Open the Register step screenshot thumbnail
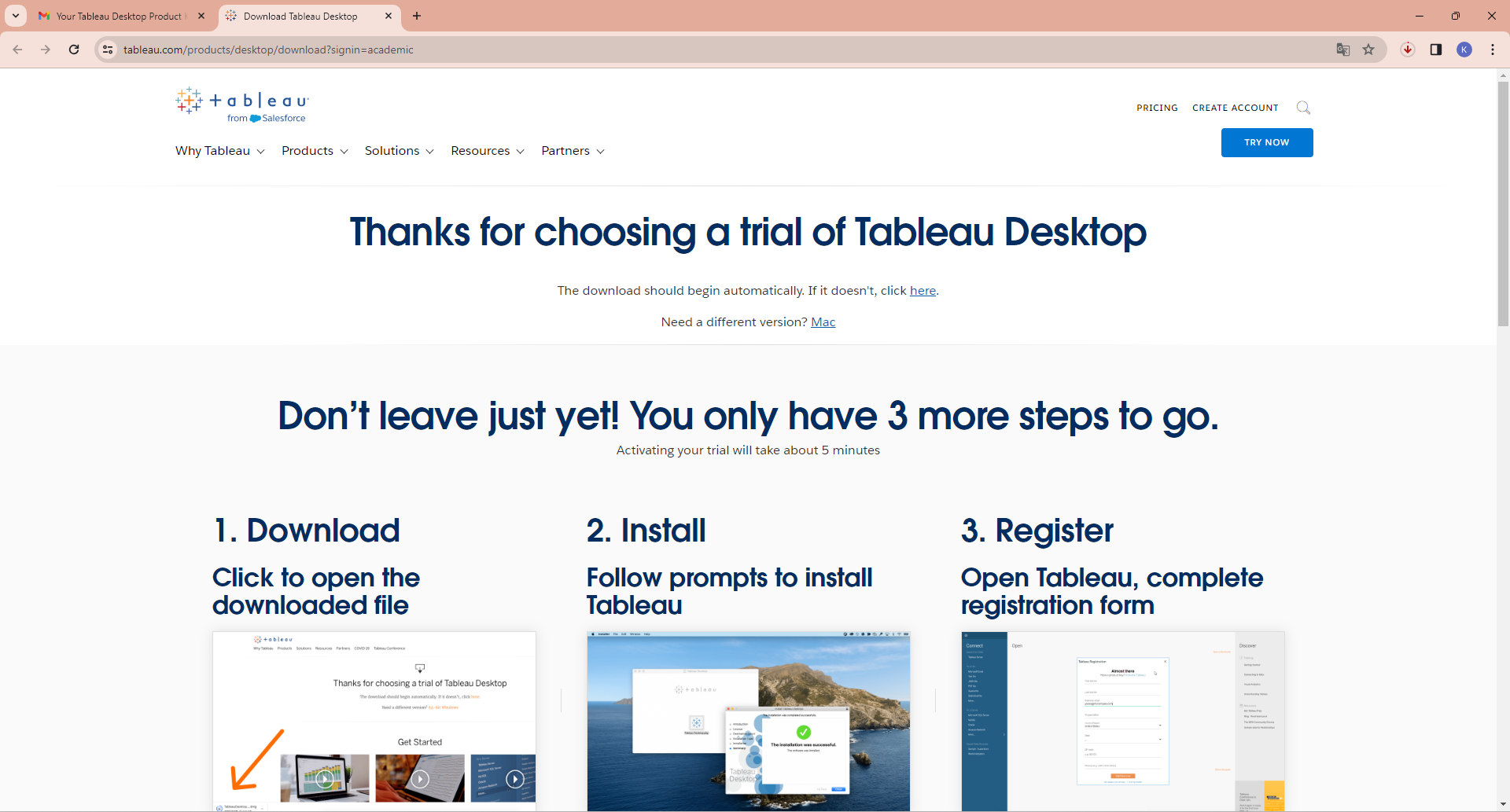 click(x=1123, y=721)
